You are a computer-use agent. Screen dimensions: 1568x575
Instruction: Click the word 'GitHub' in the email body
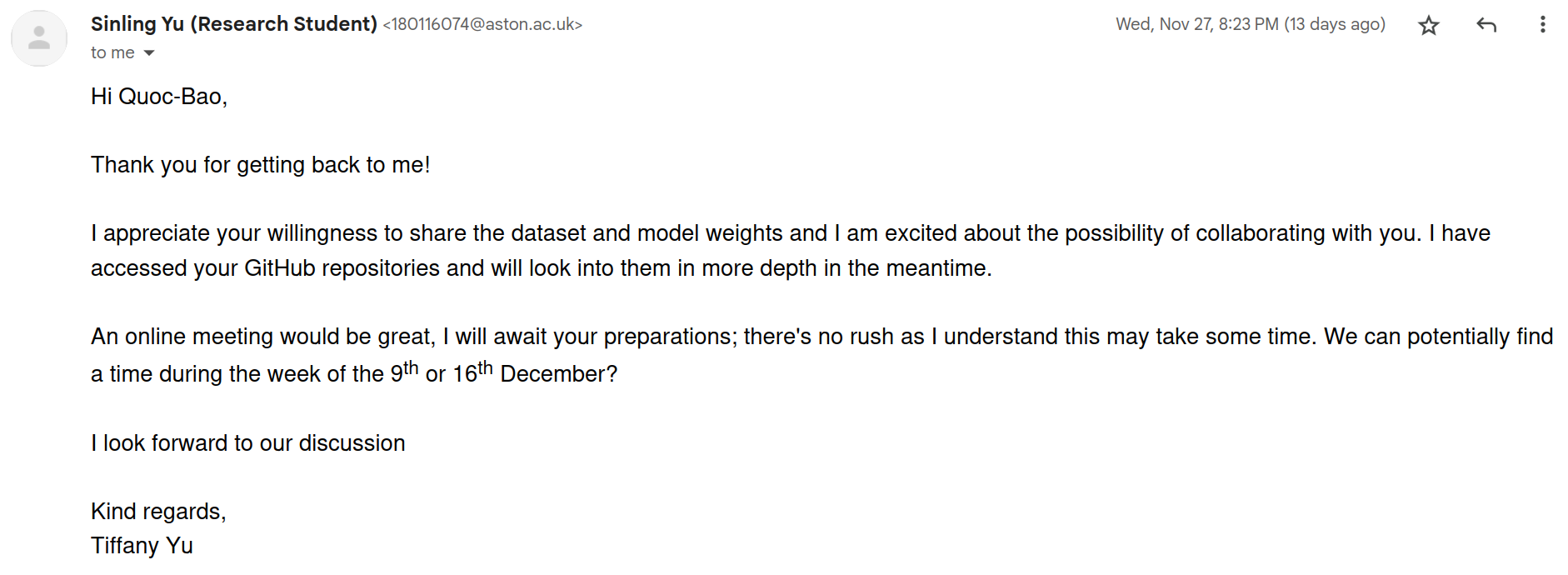pos(279,268)
